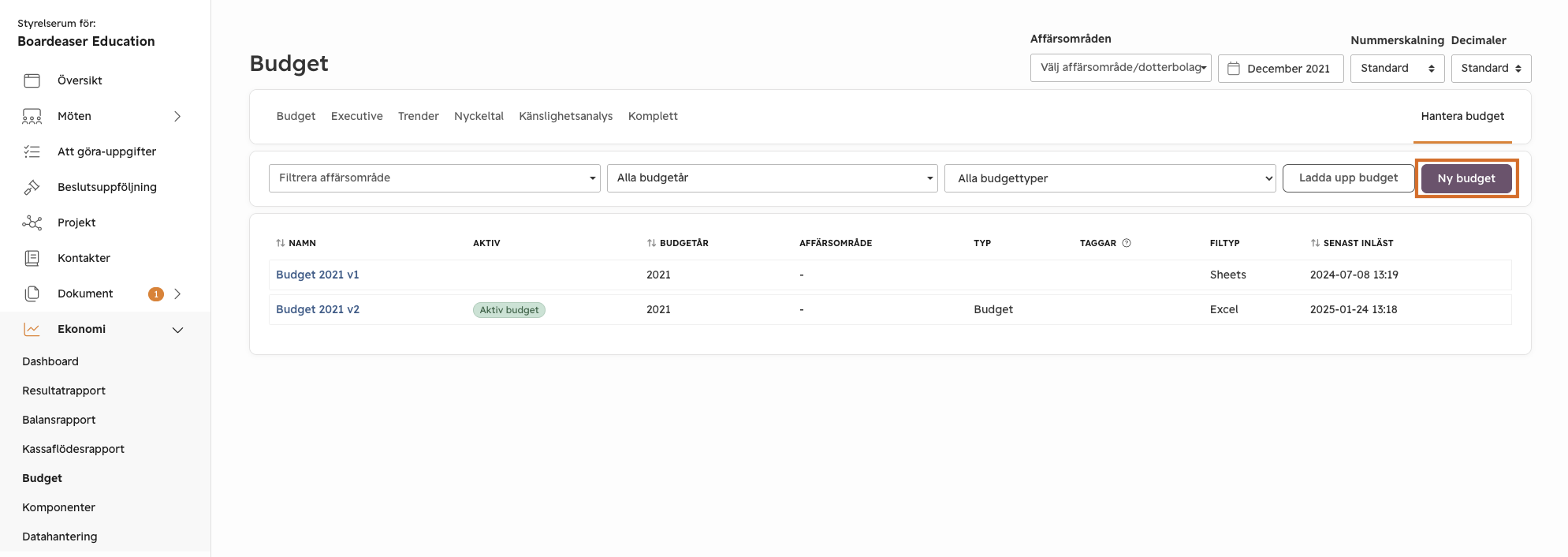Expand the Möten submenu chevron
Screen dimensions: 1568x557
tap(177, 116)
